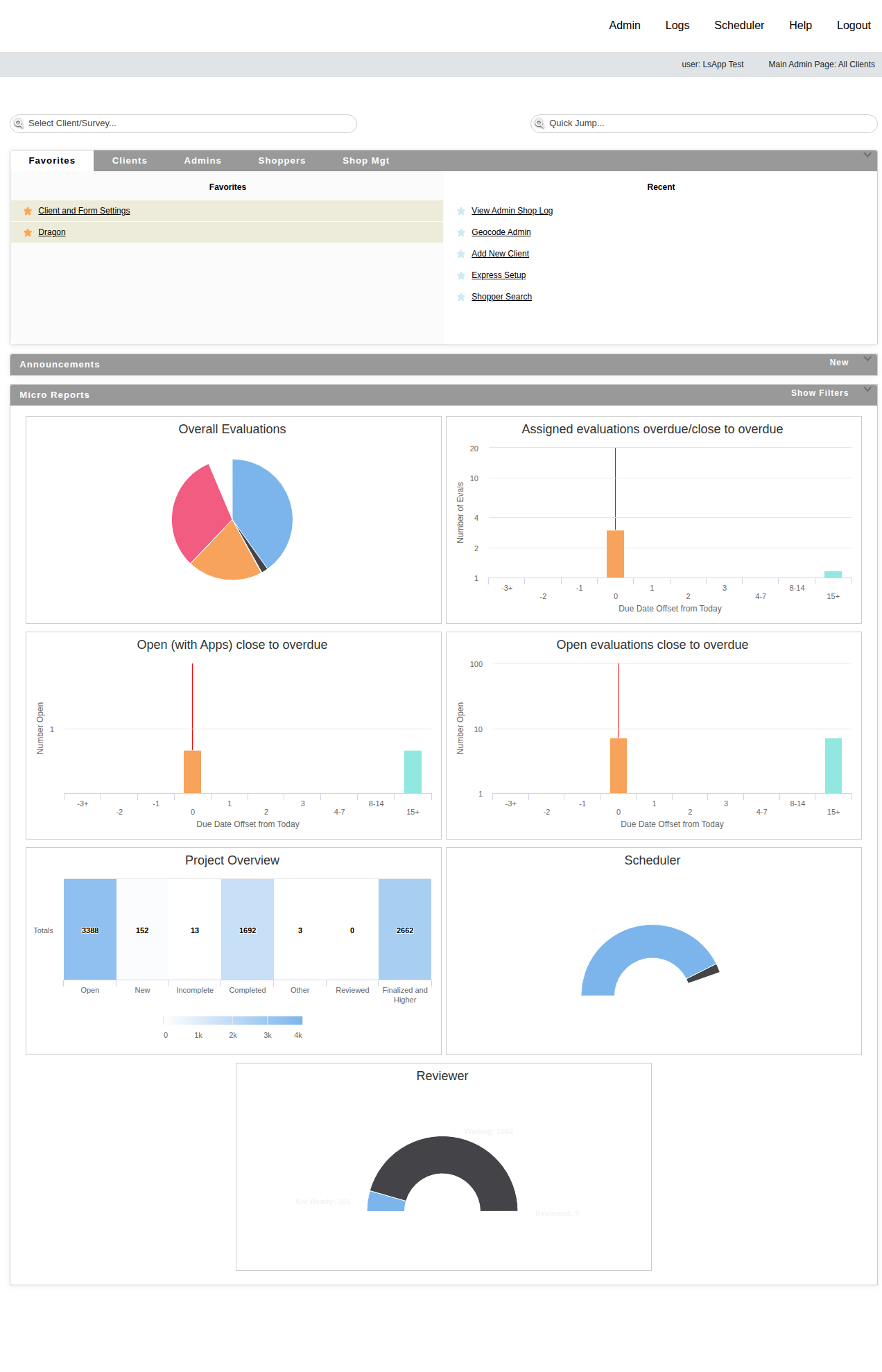Viewport: 882px width, 1372px height.
Task: Unfavorite Client and Form Settings star
Action: click(x=28, y=211)
